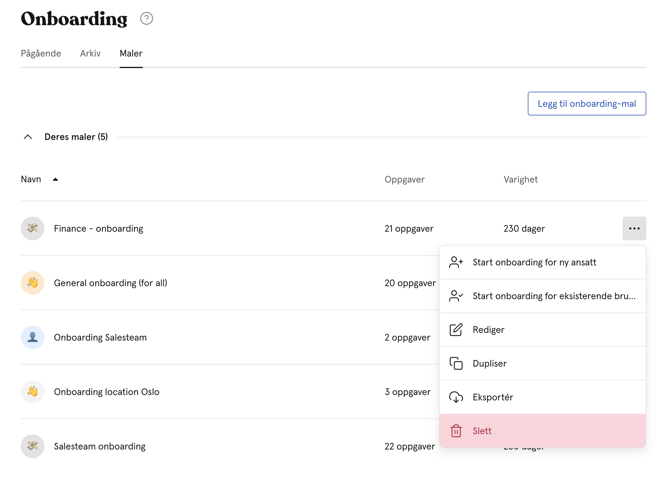
Task: Click the Oppgaver column header
Action: point(404,180)
